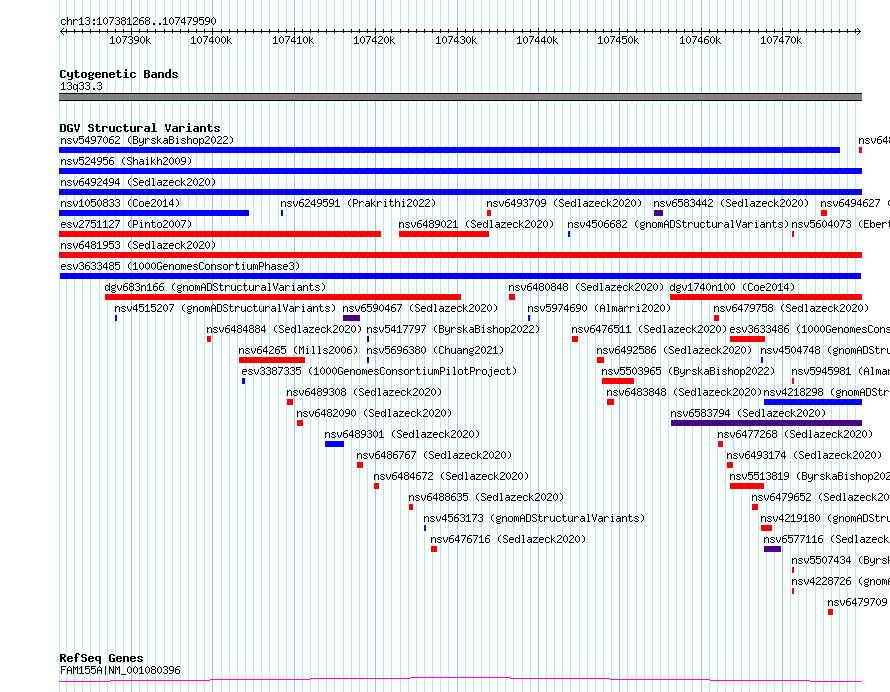Click nsv6476511 (Sedlazeck2020) label
Viewport: 890px width, 692px height.
[649, 329]
